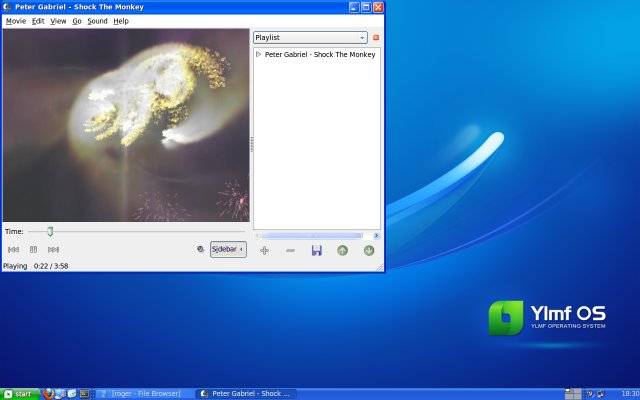Viewport: 640px width, 400px height.
Task: Click the start button on taskbar
Action: tap(20, 394)
